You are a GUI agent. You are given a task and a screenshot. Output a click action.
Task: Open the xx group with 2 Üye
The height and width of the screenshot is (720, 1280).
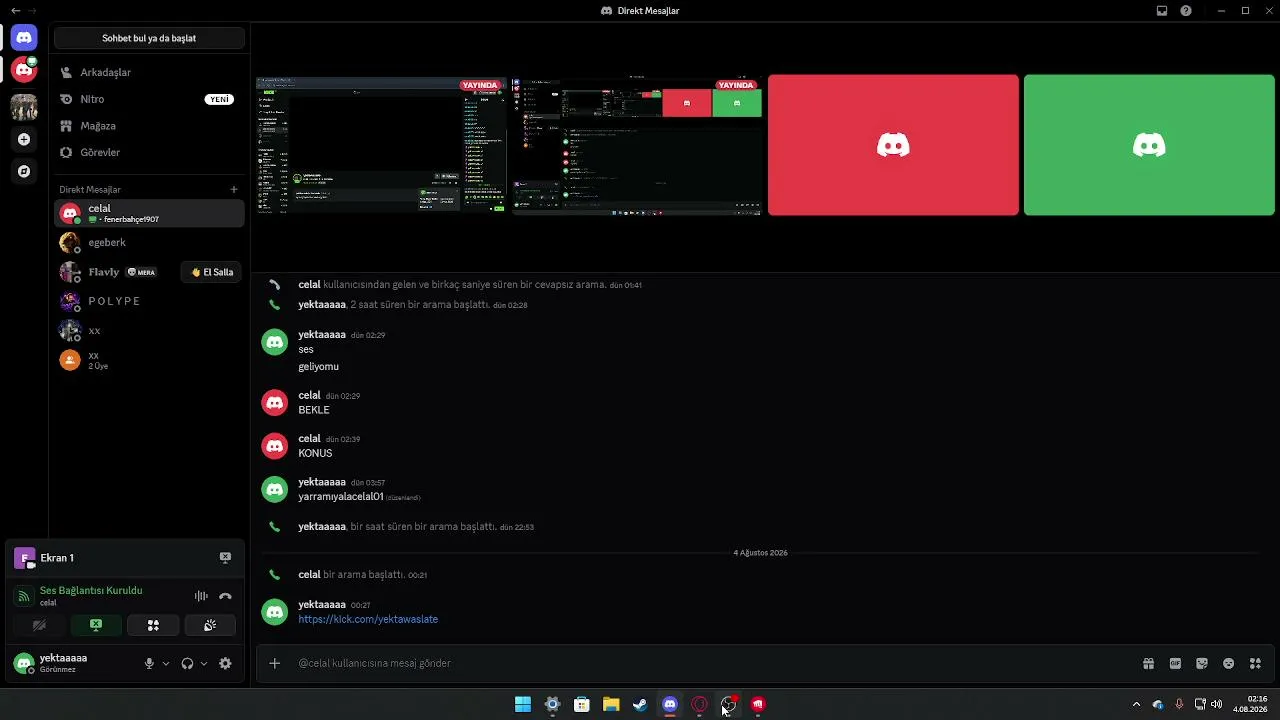click(x=149, y=360)
